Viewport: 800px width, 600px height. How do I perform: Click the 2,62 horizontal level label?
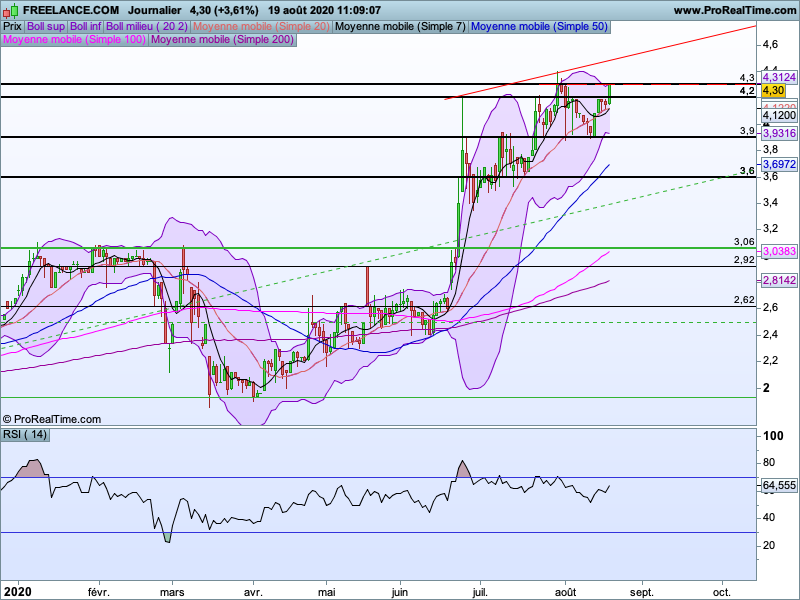(x=744, y=300)
